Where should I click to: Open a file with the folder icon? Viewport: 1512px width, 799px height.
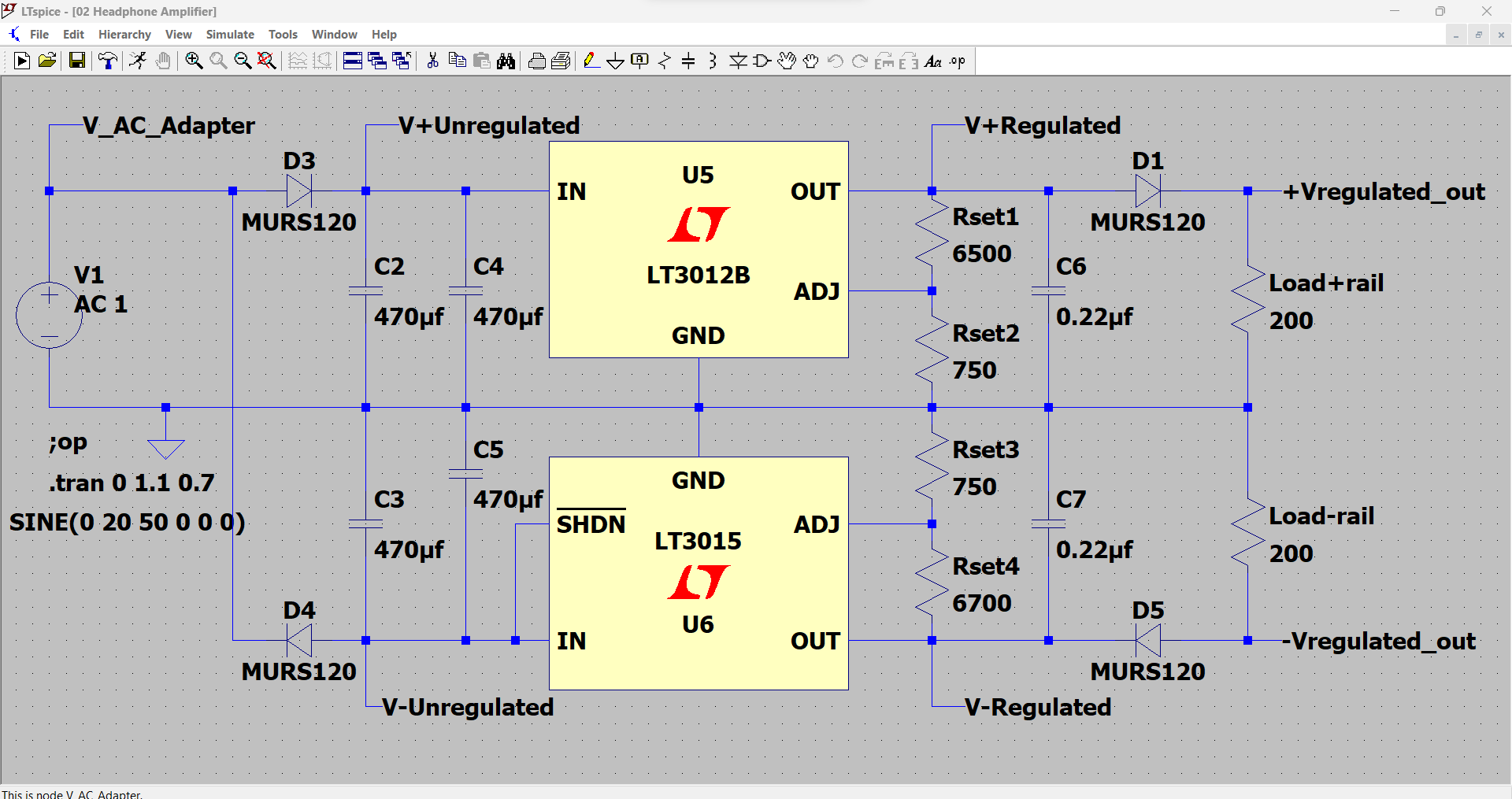tap(47, 61)
